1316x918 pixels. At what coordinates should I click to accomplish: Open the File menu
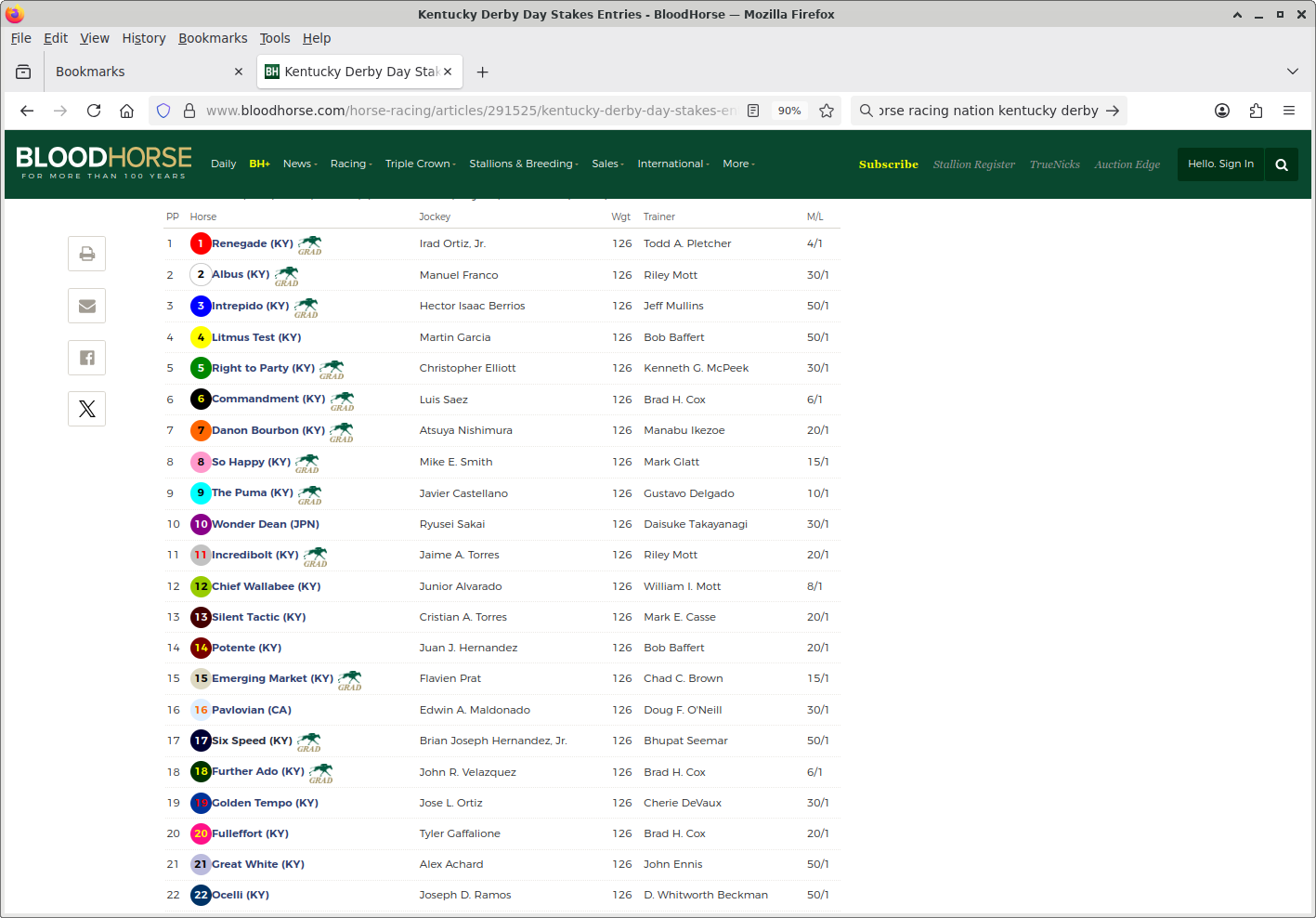[x=21, y=38]
